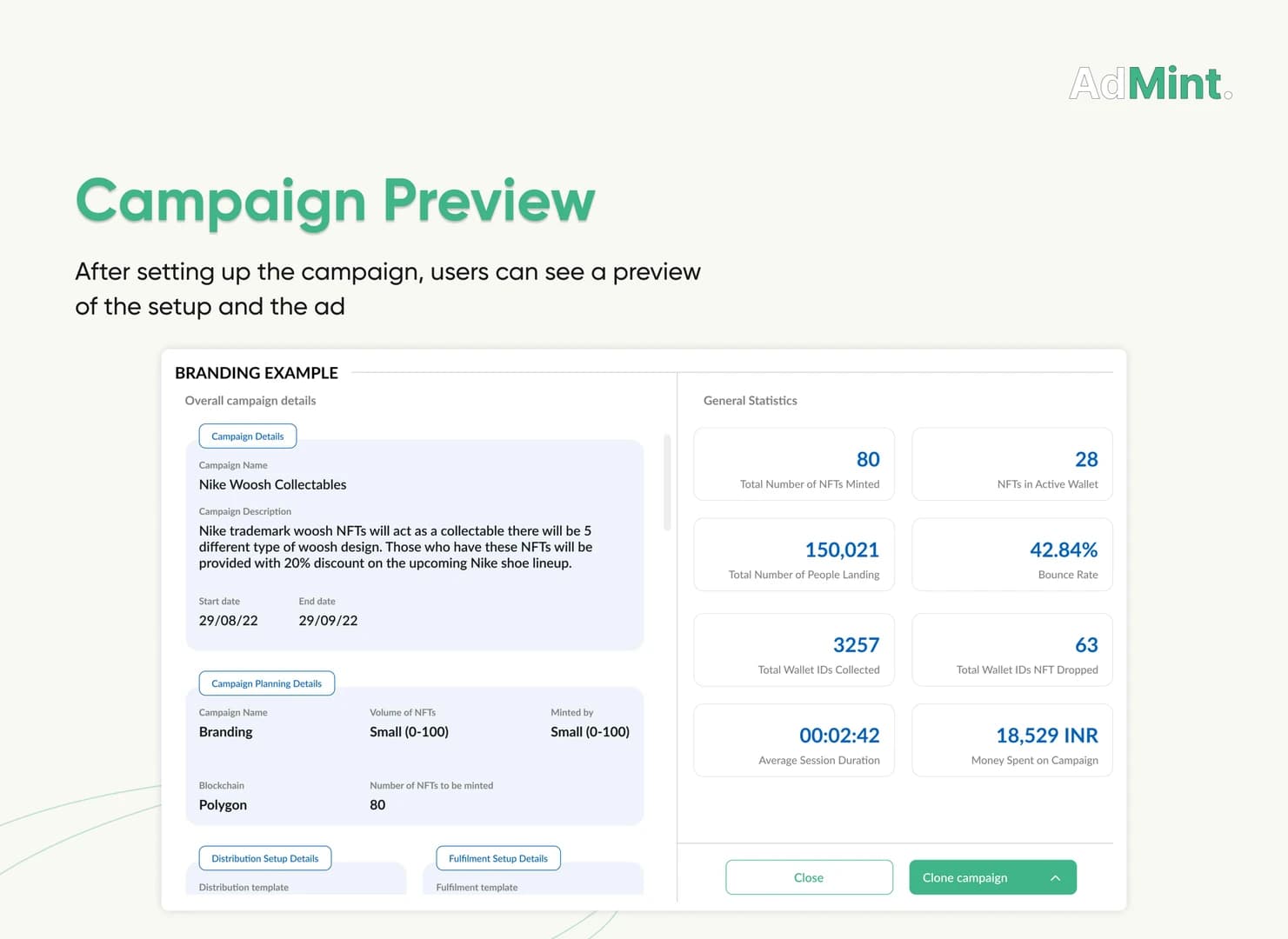Open the Distribution Setup Details section

tap(265, 858)
